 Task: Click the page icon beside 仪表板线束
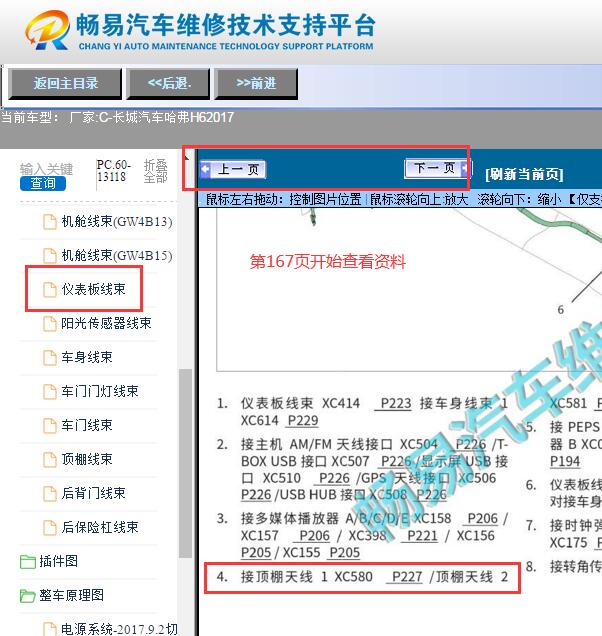(x=50, y=290)
